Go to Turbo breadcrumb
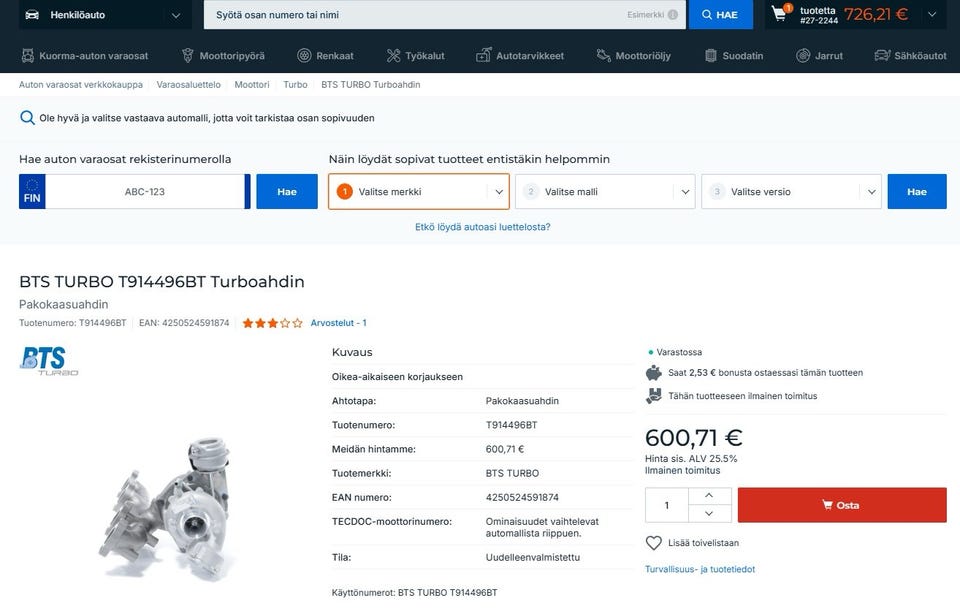Image resolution: width=960 pixels, height=614 pixels. click(295, 84)
